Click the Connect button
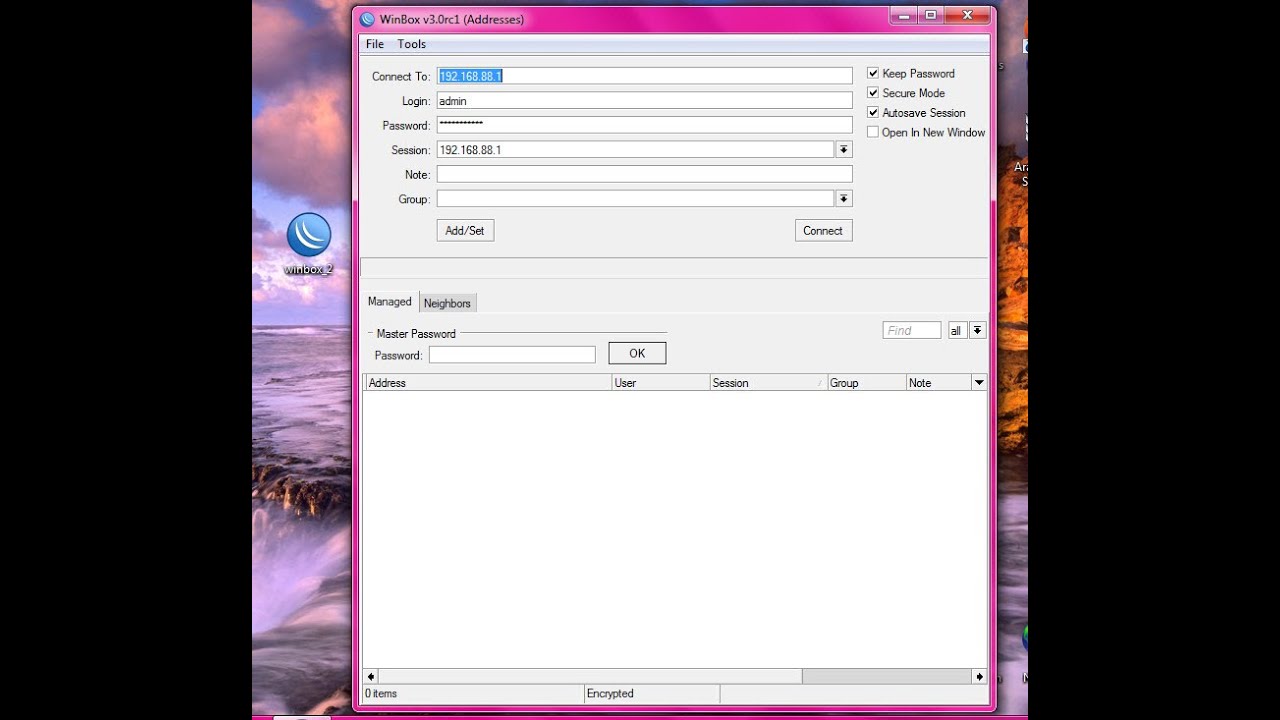 coord(823,230)
